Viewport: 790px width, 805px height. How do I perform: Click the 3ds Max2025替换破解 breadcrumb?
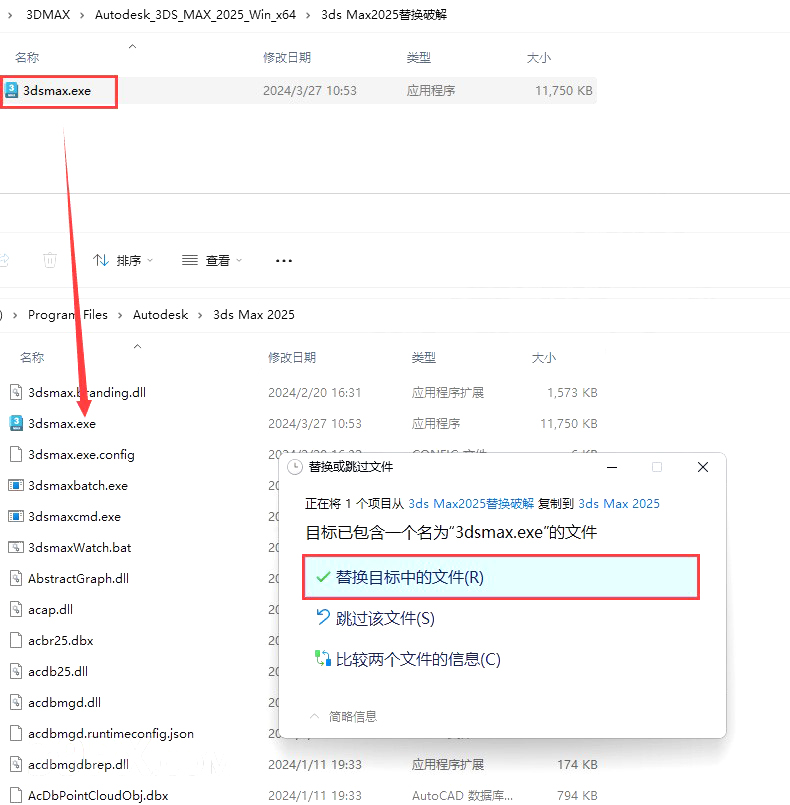pos(384,15)
